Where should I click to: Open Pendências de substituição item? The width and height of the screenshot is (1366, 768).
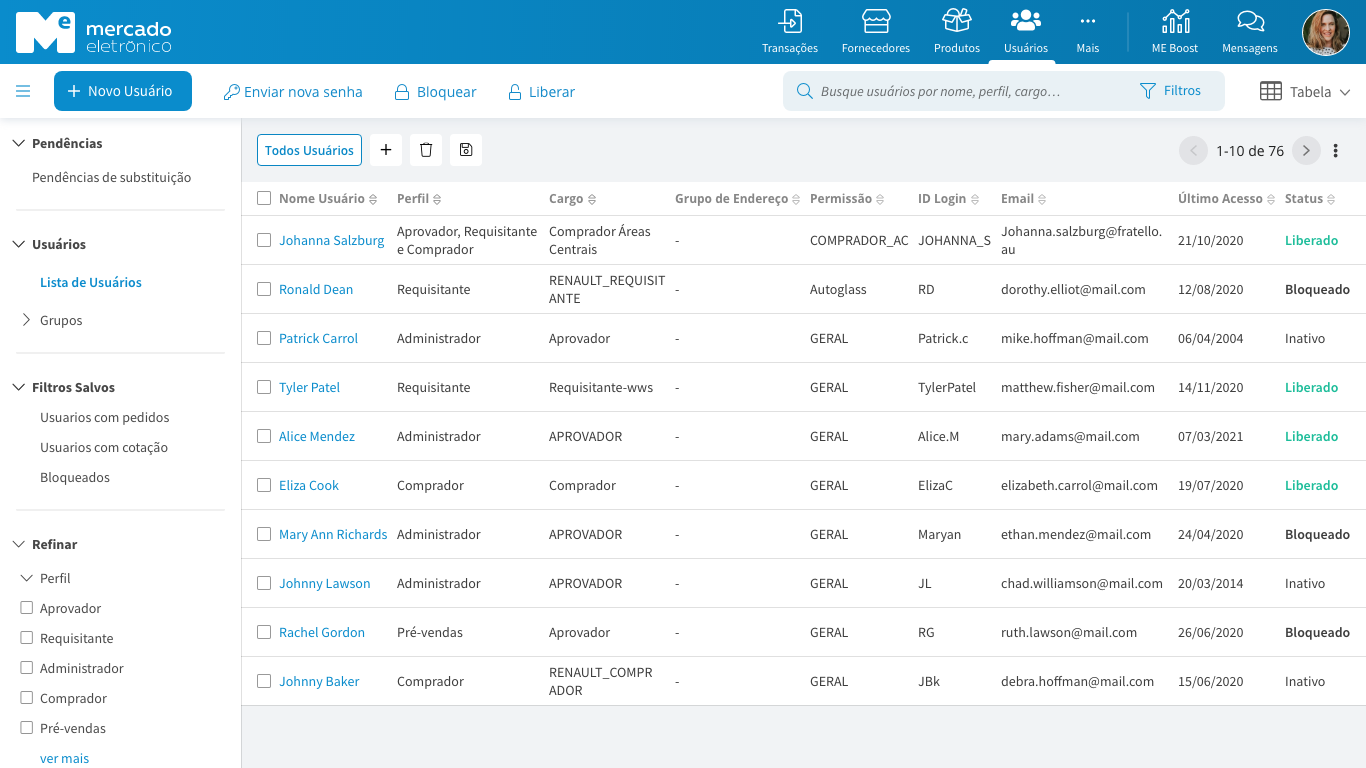pos(111,177)
